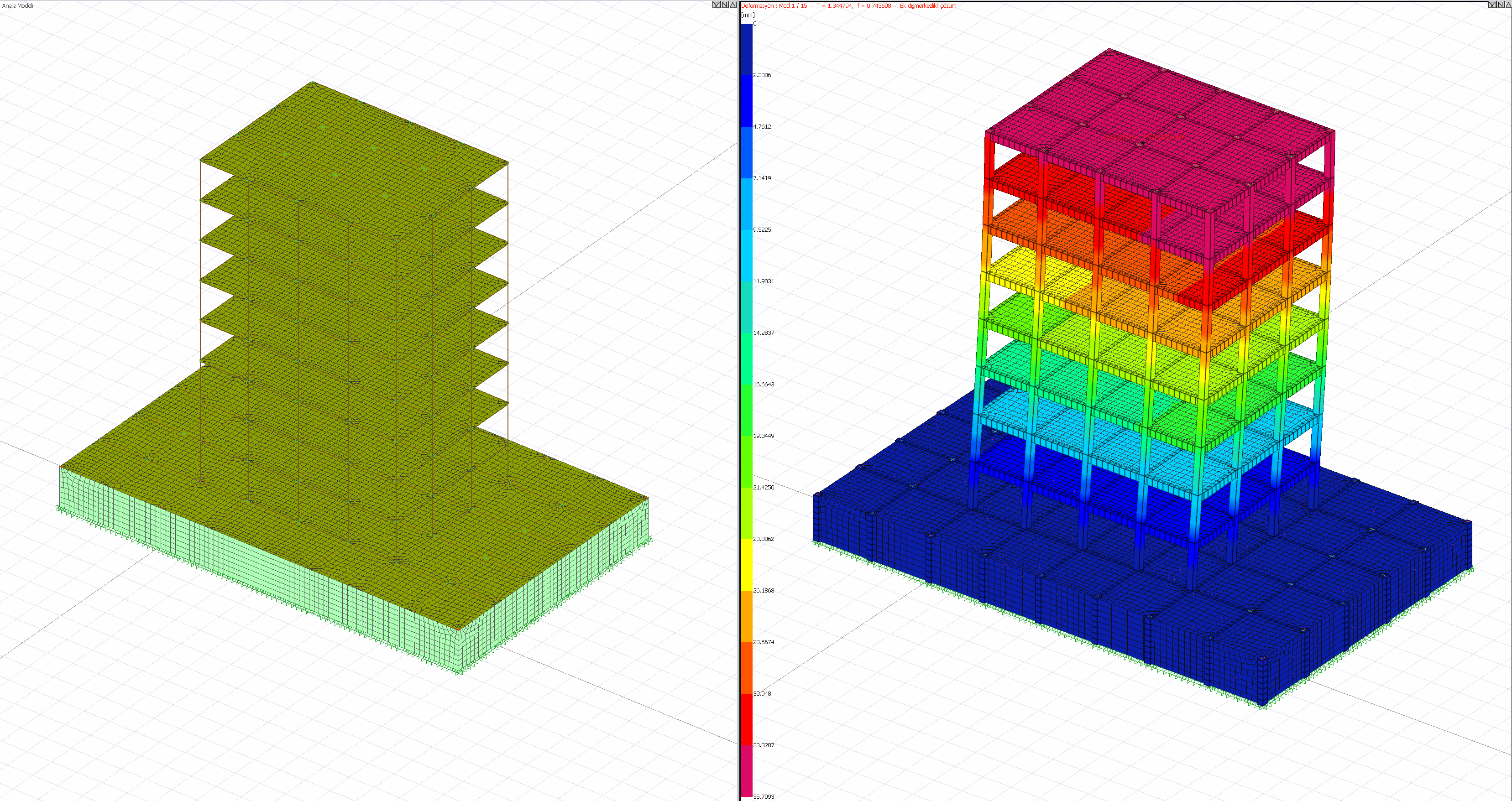This screenshot has height=801, width=1512.
Task: Click the N icon in the Deformasyon pane
Action: pyautogui.click(x=1501, y=5)
